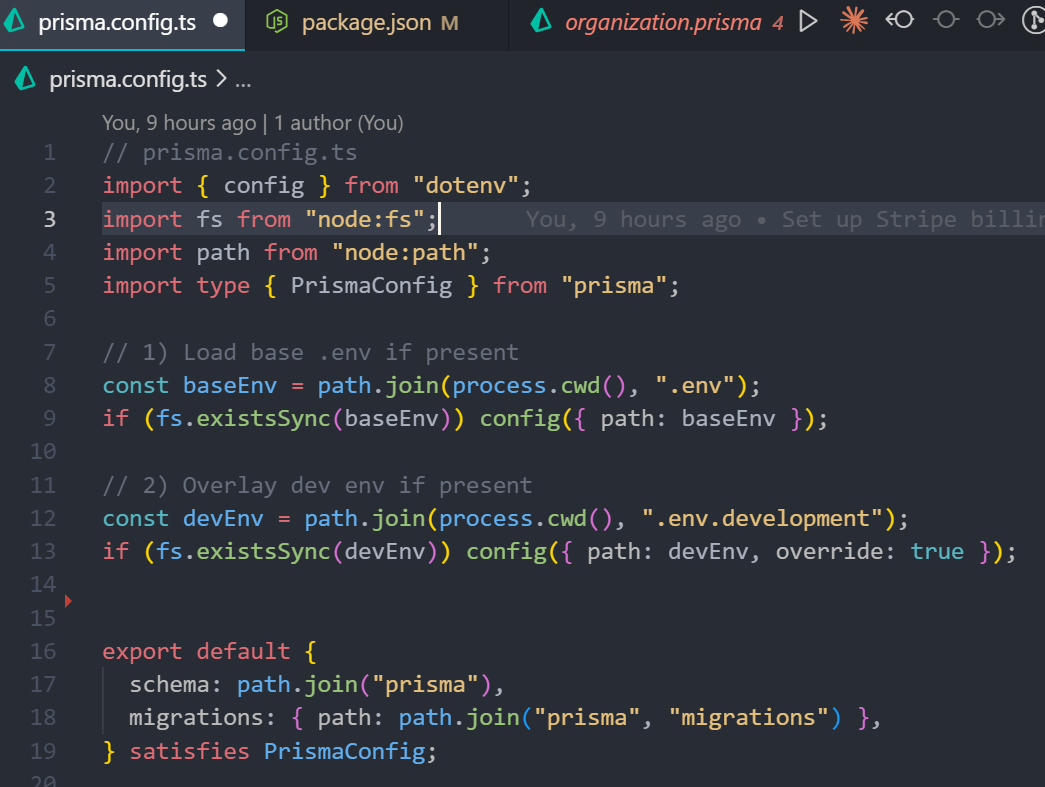
Task: Click line number 12 in the gutter
Action: pyautogui.click(x=43, y=518)
